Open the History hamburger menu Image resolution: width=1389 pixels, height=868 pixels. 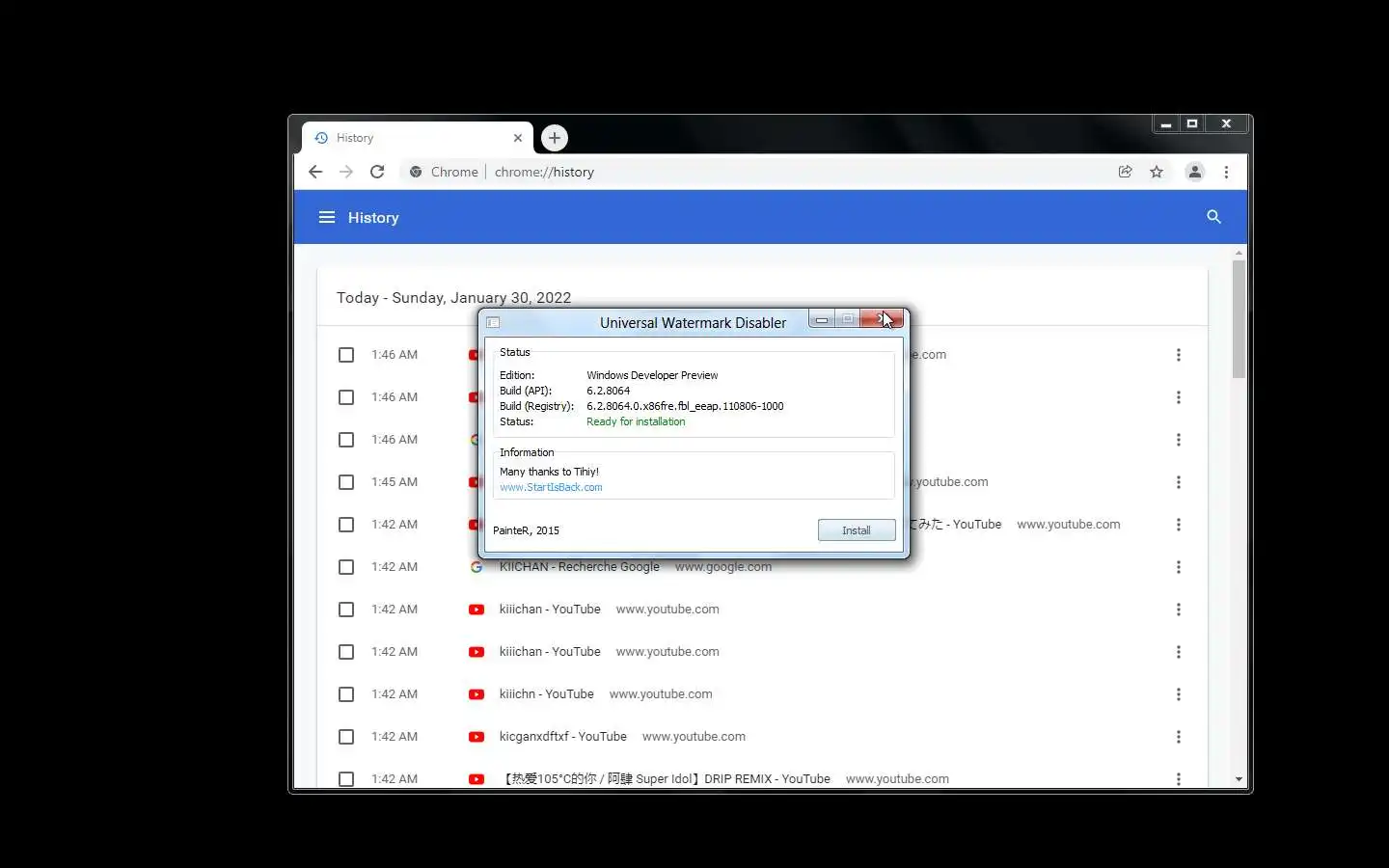[327, 217]
